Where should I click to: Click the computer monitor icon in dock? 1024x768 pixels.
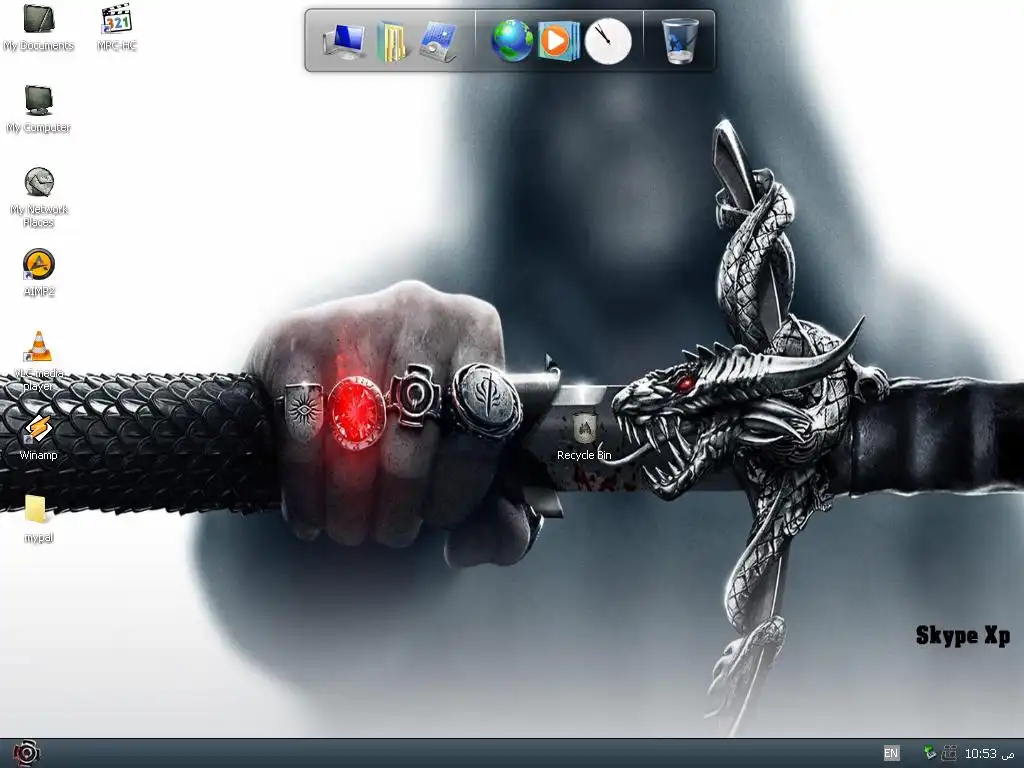[344, 41]
